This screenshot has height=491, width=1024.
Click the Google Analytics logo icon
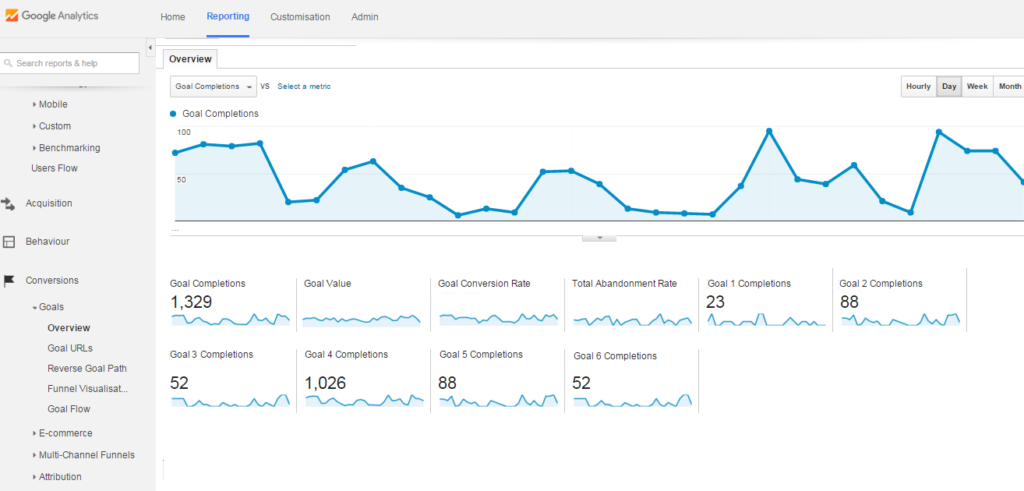click(12, 16)
